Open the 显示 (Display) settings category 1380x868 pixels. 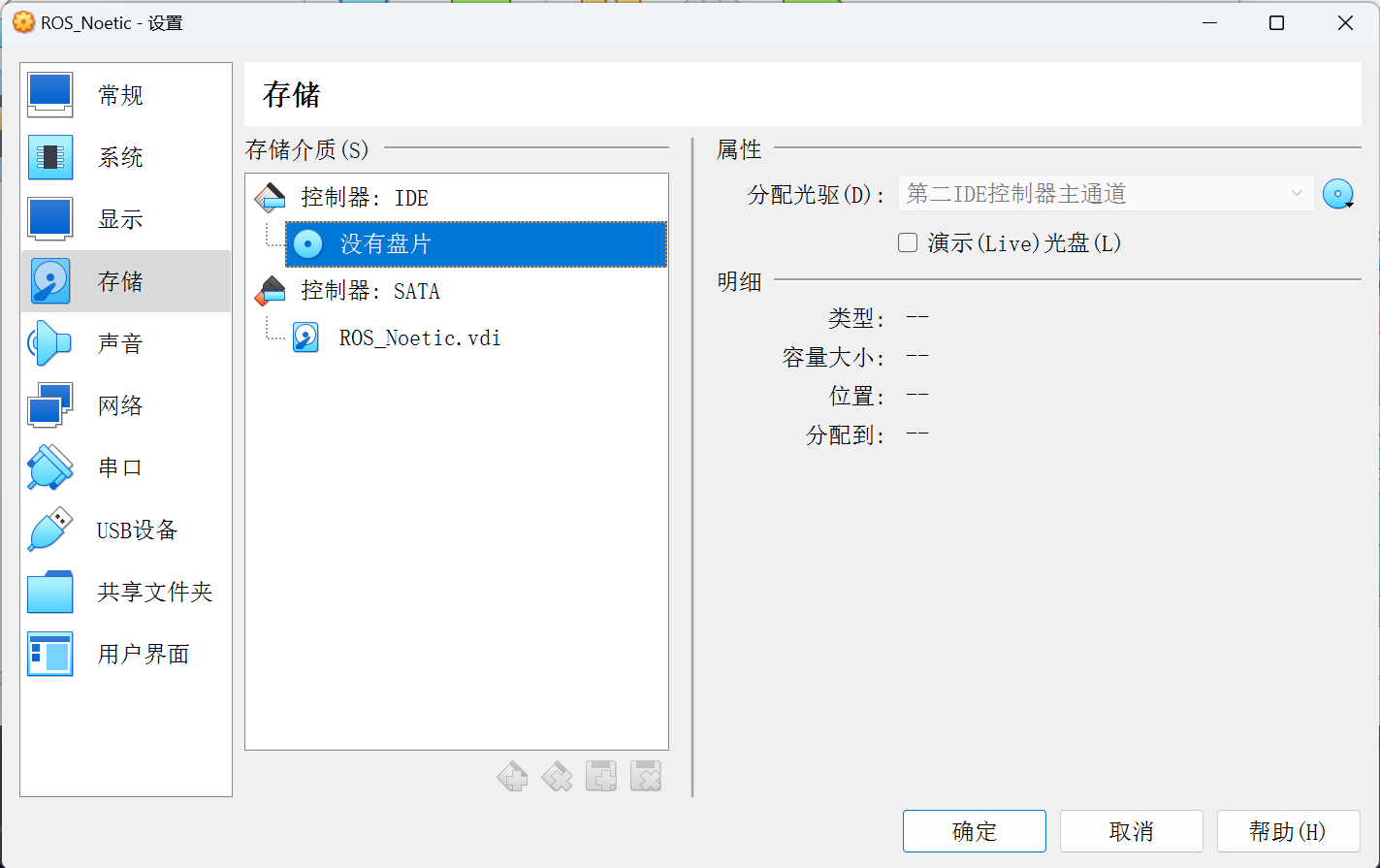coord(126,219)
